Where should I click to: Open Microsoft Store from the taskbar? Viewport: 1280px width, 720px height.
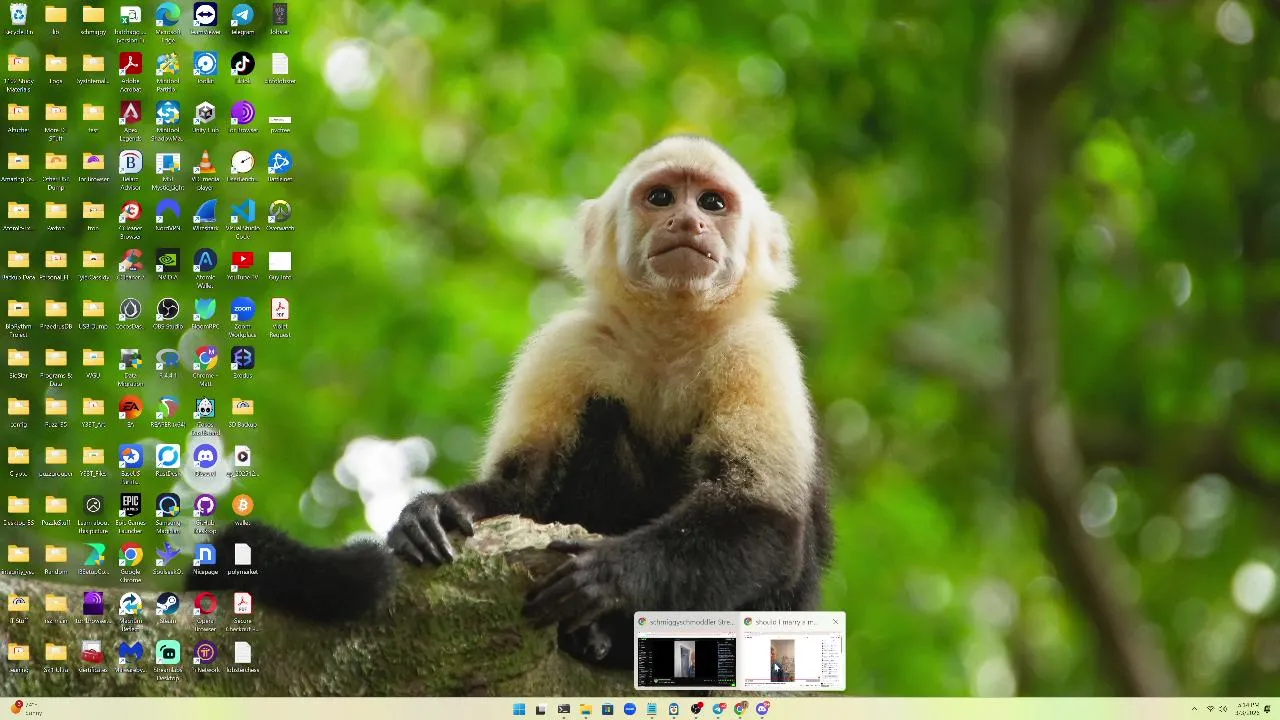(x=607, y=709)
